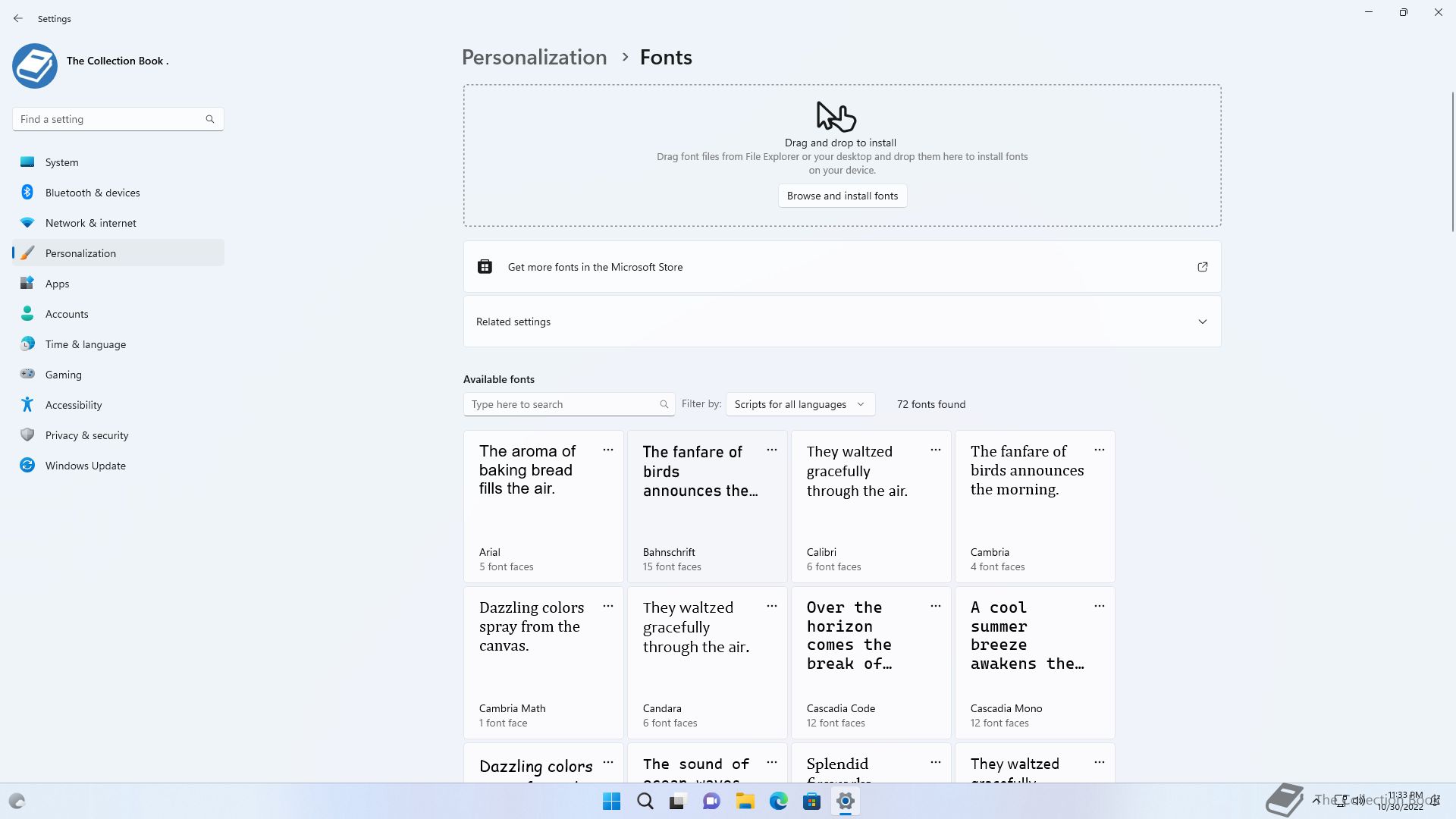Viewport: 1456px width, 819px height.
Task: Open more options for Candara font card
Action: point(772,606)
